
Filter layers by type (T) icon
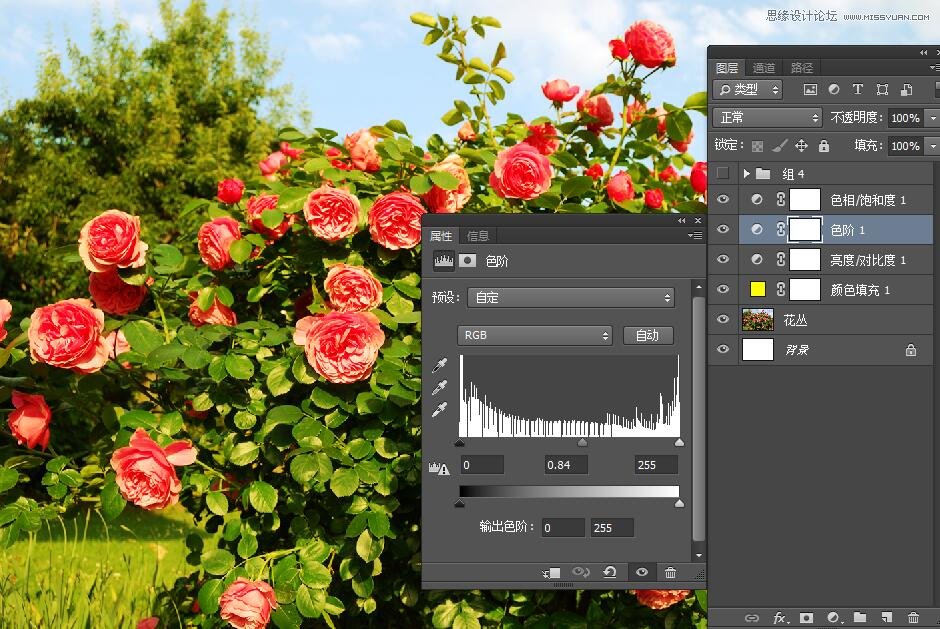[858, 89]
